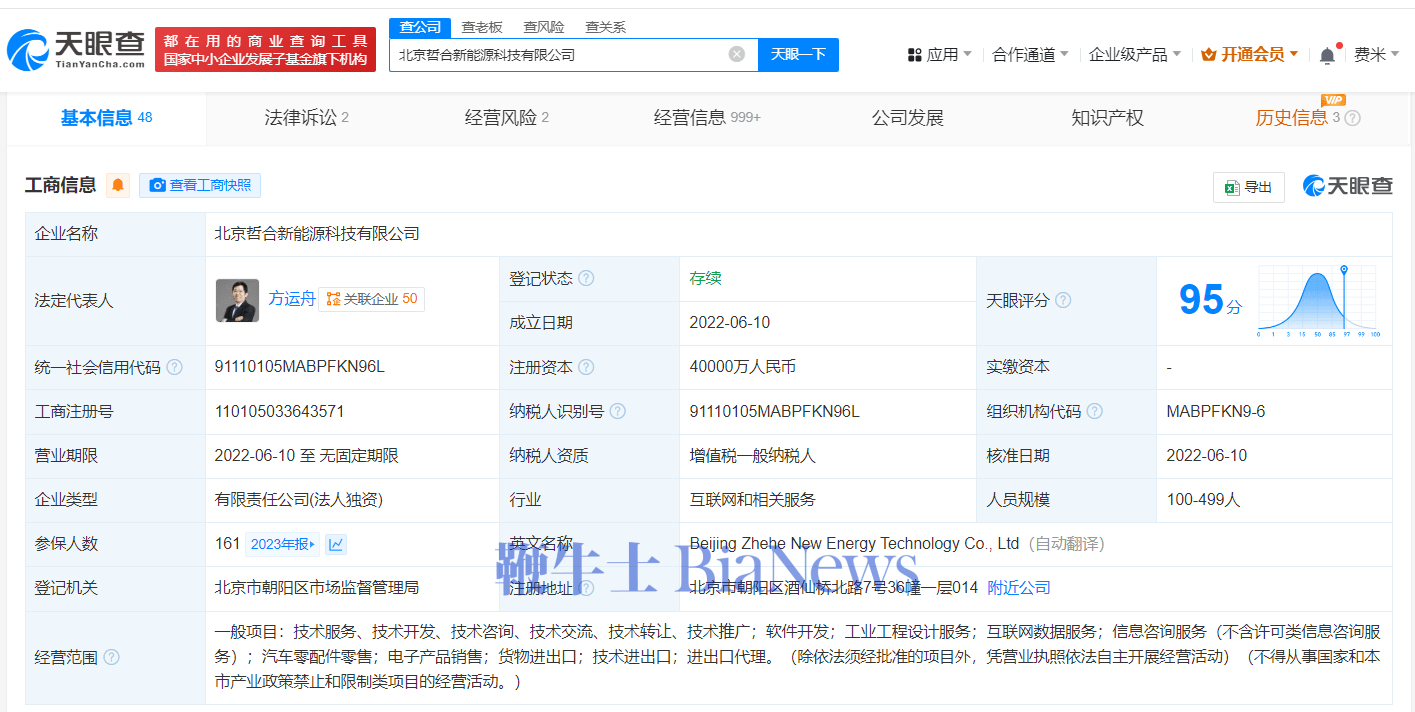Click the help icon beside 天眼评分
Image resolution: width=1415 pixels, height=712 pixels.
pyautogui.click(x=1063, y=300)
